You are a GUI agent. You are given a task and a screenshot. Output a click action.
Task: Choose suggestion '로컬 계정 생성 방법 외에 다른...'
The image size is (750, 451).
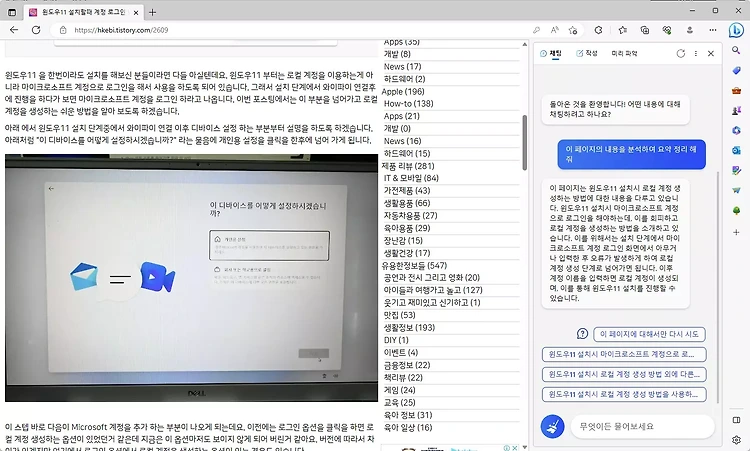624,374
